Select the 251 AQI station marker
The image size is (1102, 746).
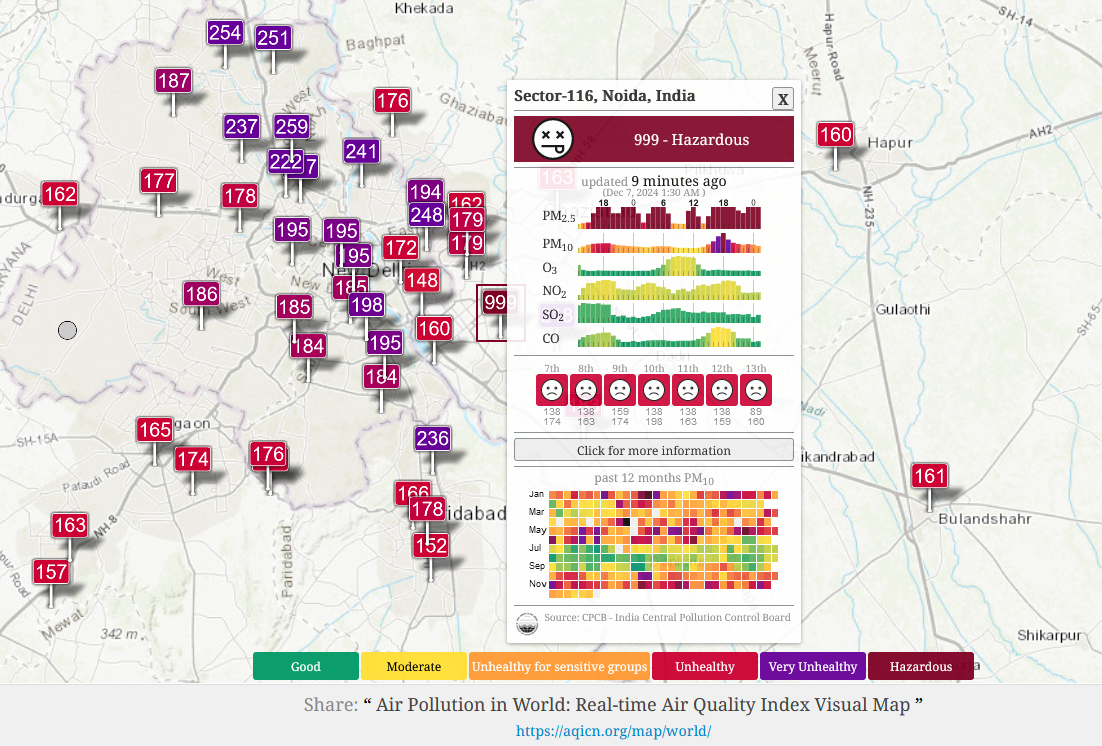click(273, 38)
